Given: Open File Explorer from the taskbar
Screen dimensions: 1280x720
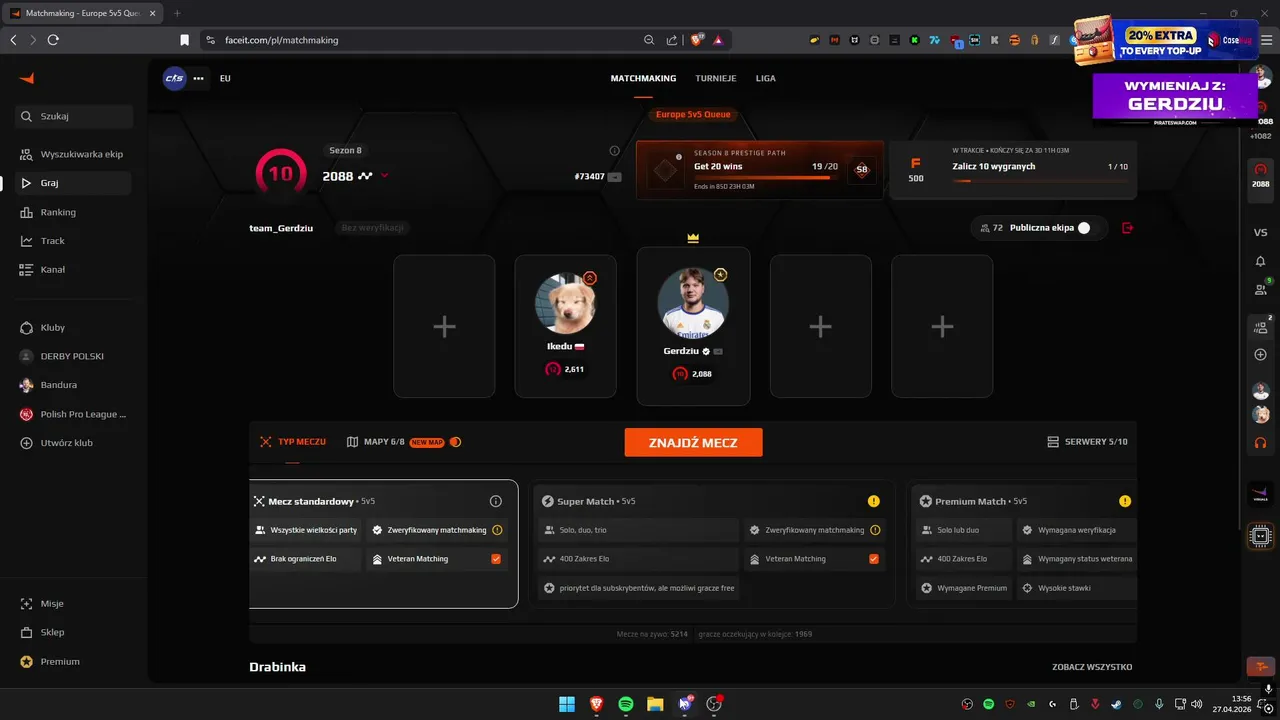Looking at the screenshot, I should click(x=655, y=704).
